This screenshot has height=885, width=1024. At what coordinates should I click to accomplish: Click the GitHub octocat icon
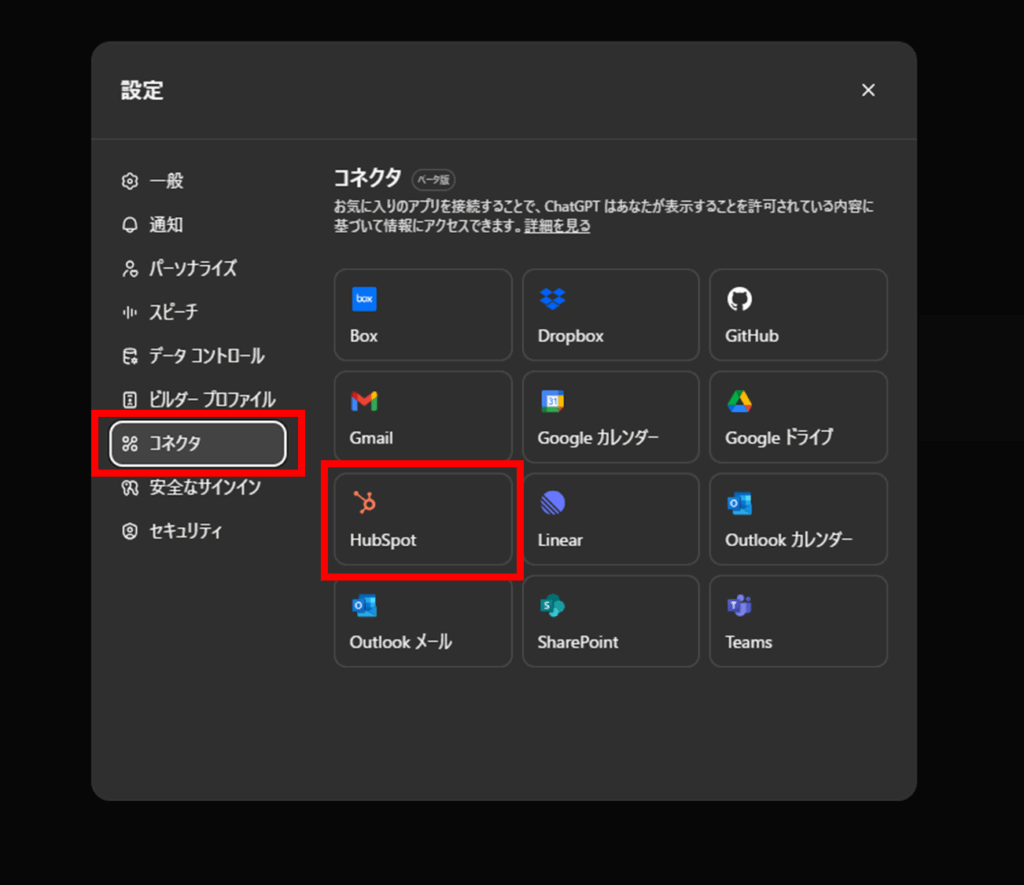tap(739, 299)
